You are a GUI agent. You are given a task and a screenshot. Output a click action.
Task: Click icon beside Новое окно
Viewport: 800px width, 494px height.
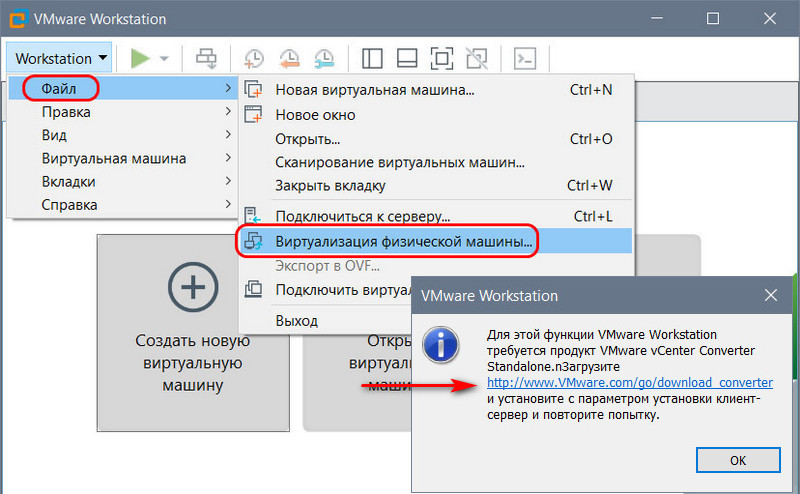tap(253, 114)
